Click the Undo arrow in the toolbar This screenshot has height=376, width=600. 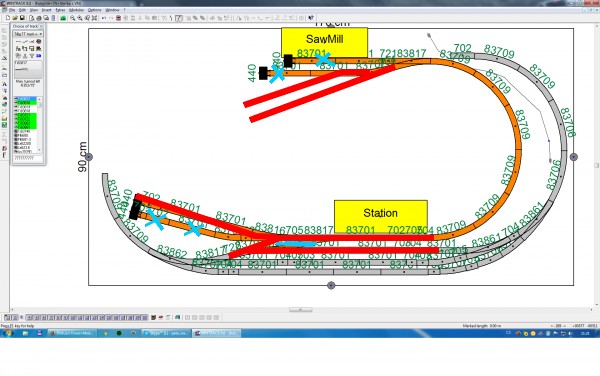pyautogui.click(x=104, y=18)
